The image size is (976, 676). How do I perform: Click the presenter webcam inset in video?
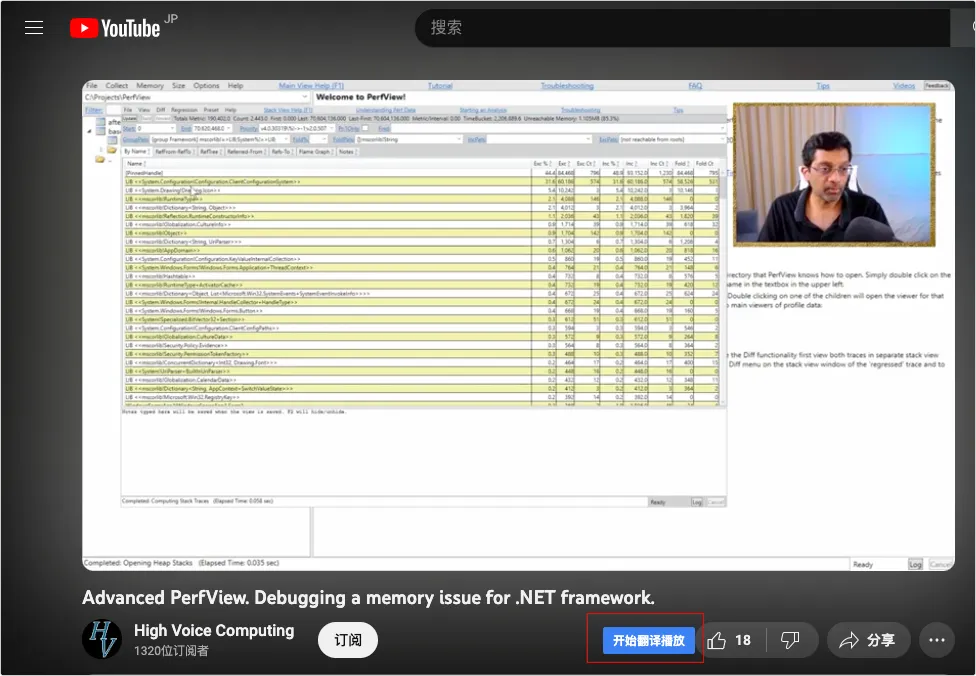834,174
